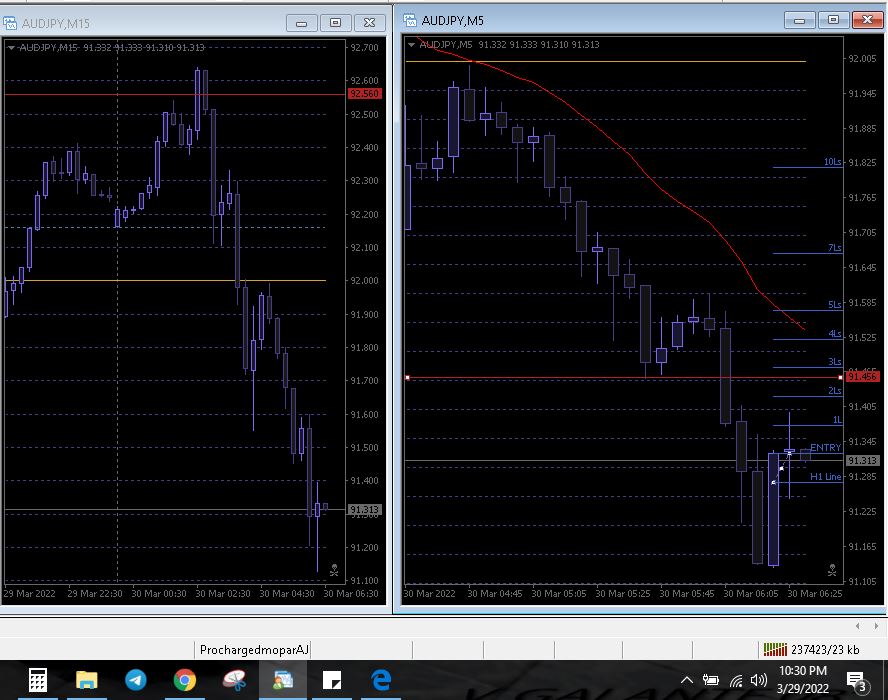Click the 2Ls level label
The height and width of the screenshot is (700, 888).
point(834,391)
